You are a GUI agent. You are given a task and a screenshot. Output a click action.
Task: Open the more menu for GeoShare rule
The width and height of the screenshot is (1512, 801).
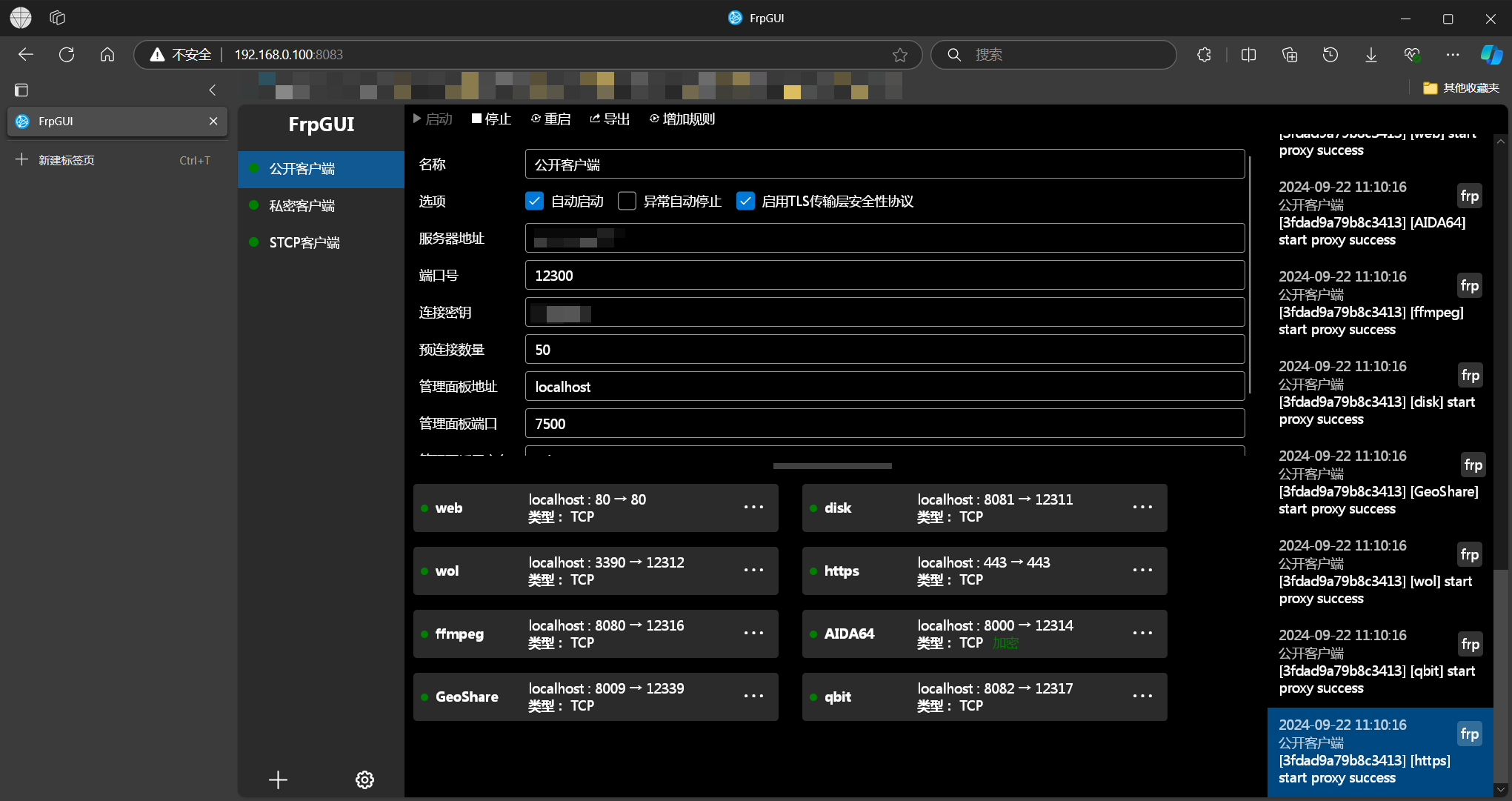click(x=753, y=697)
